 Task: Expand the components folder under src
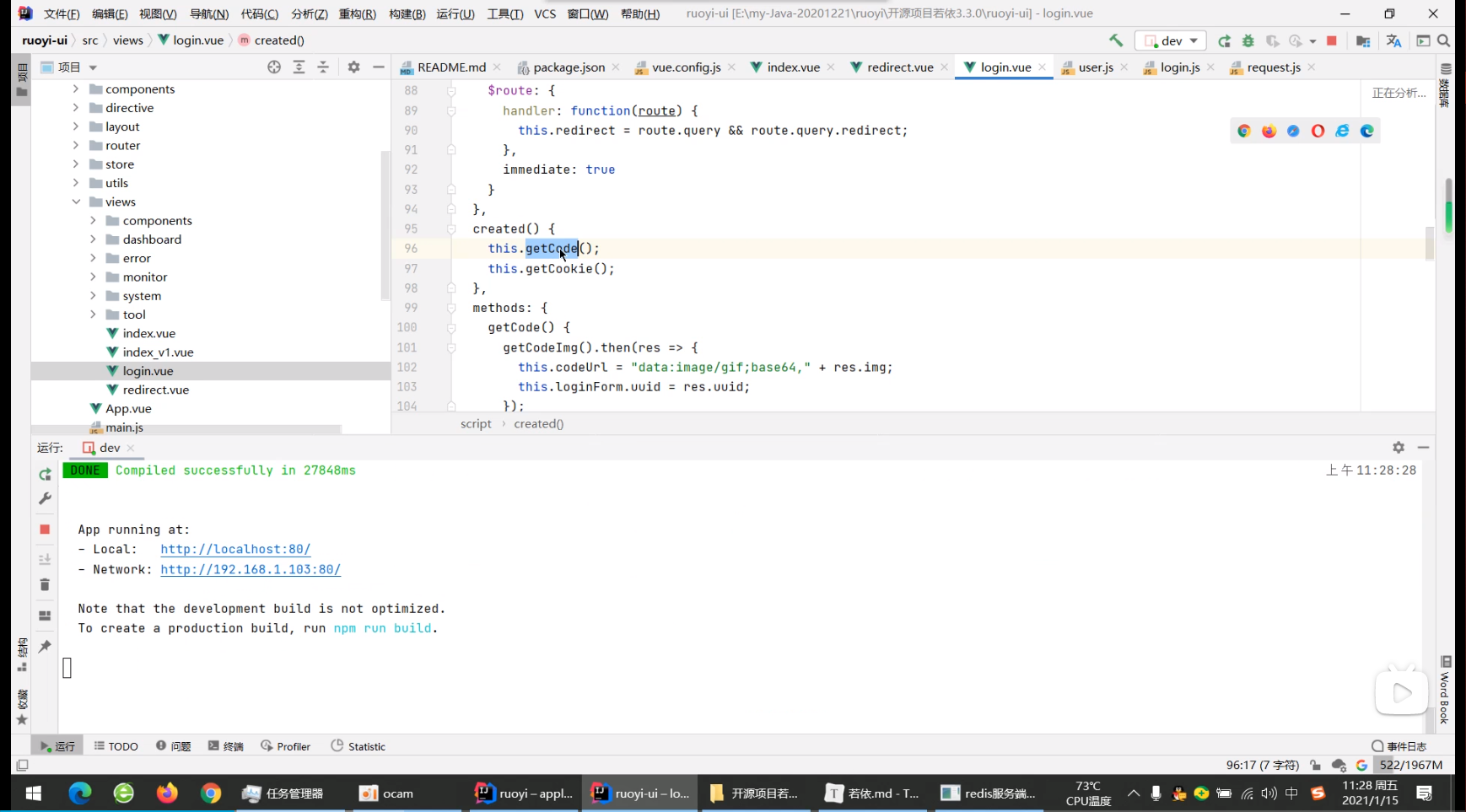click(x=75, y=89)
